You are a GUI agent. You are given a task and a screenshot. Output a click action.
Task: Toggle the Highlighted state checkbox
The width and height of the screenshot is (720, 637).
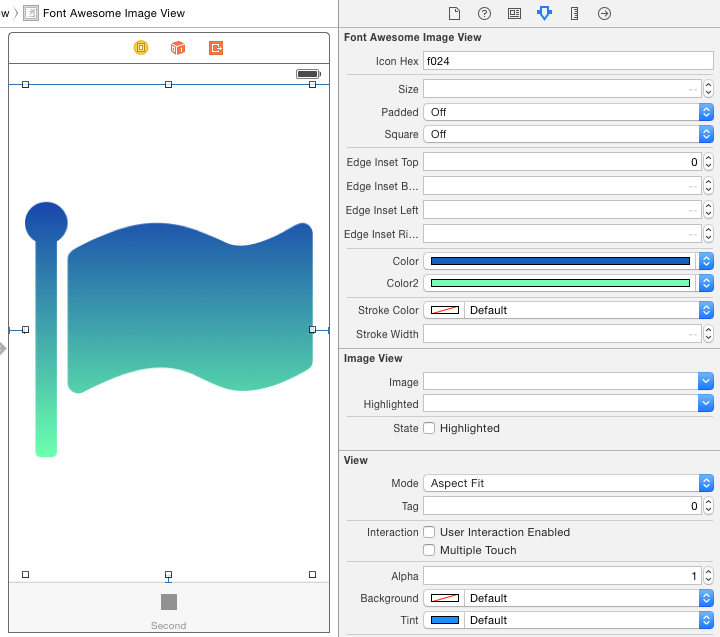coord(429,428)
